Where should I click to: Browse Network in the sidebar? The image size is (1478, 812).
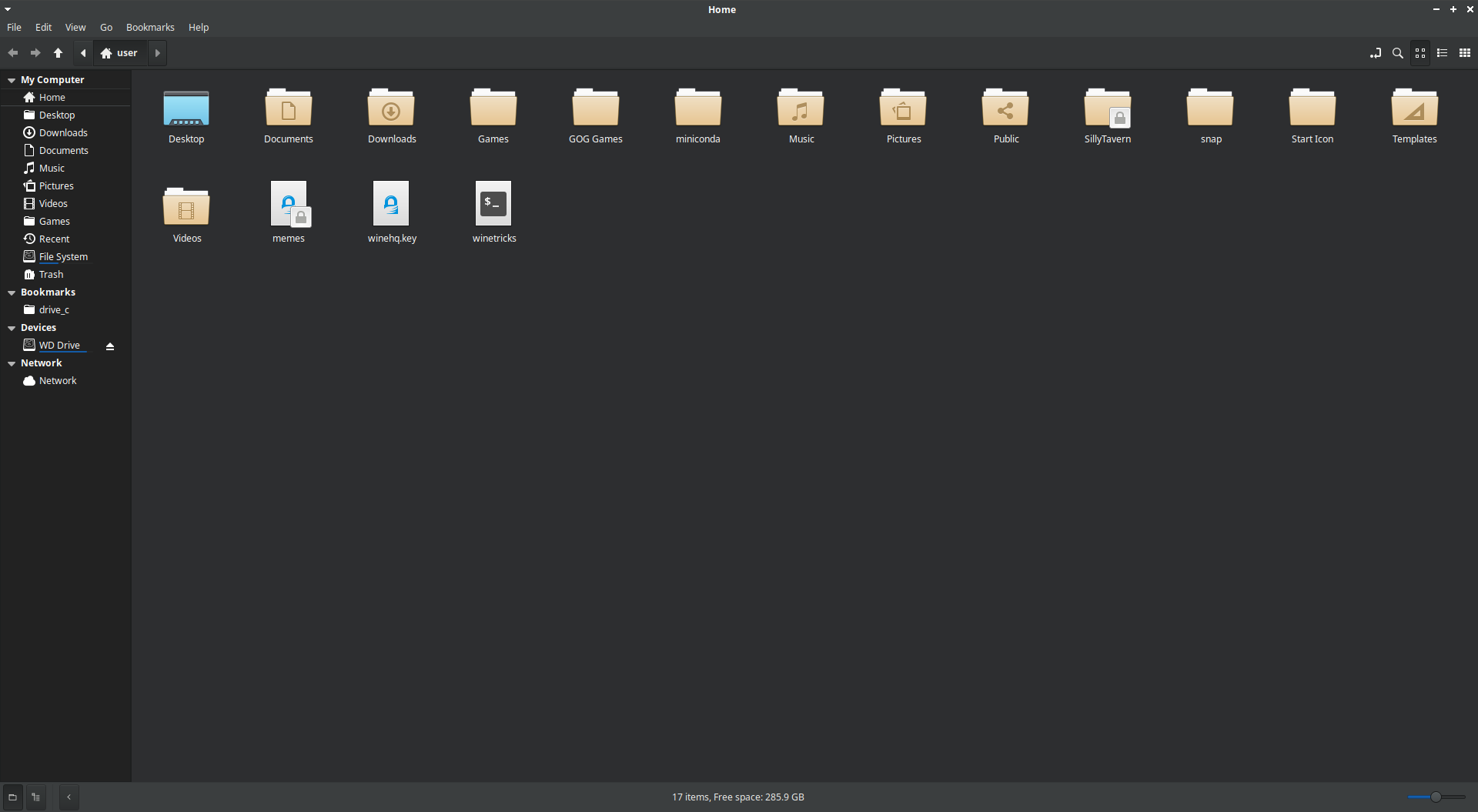coord(65,381)
